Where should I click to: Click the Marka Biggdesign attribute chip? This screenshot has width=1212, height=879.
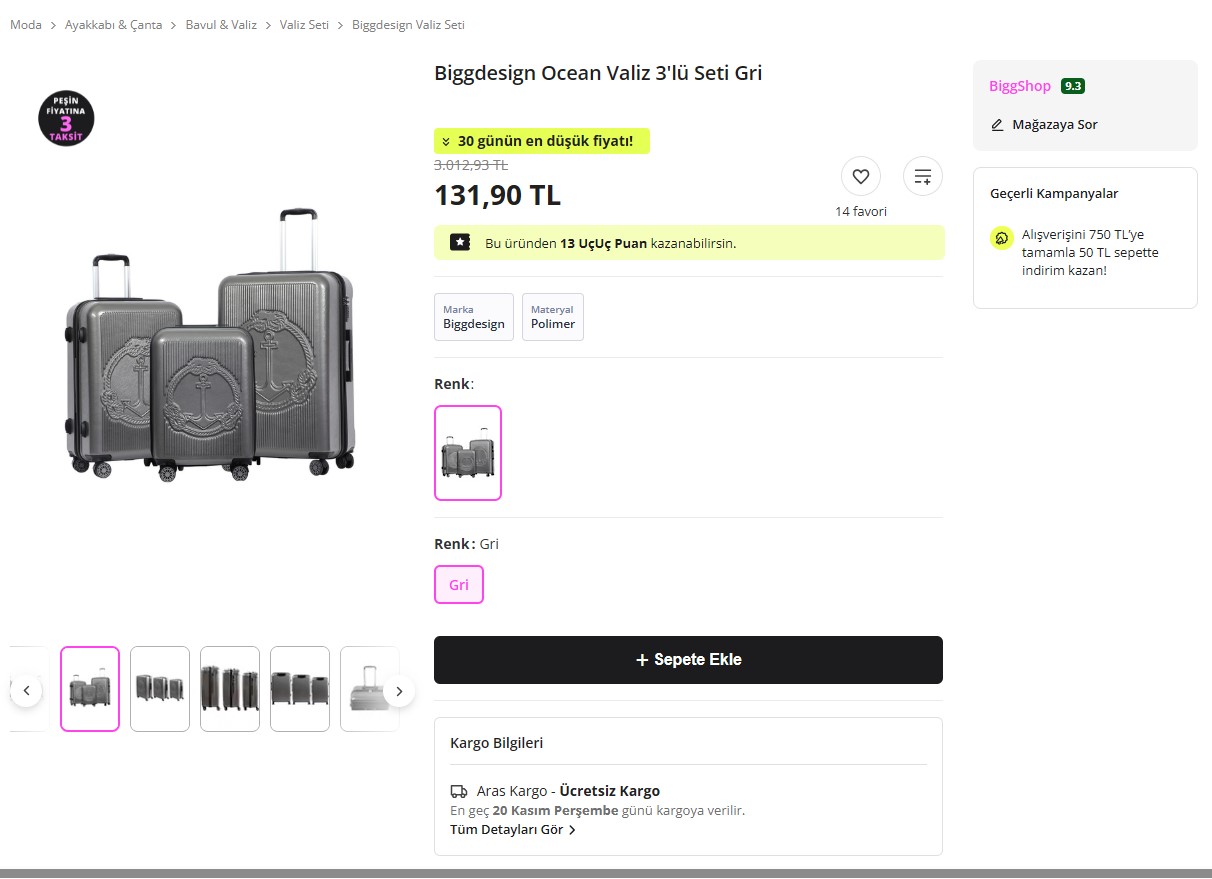pyautogui.click(x=474, y=317)
